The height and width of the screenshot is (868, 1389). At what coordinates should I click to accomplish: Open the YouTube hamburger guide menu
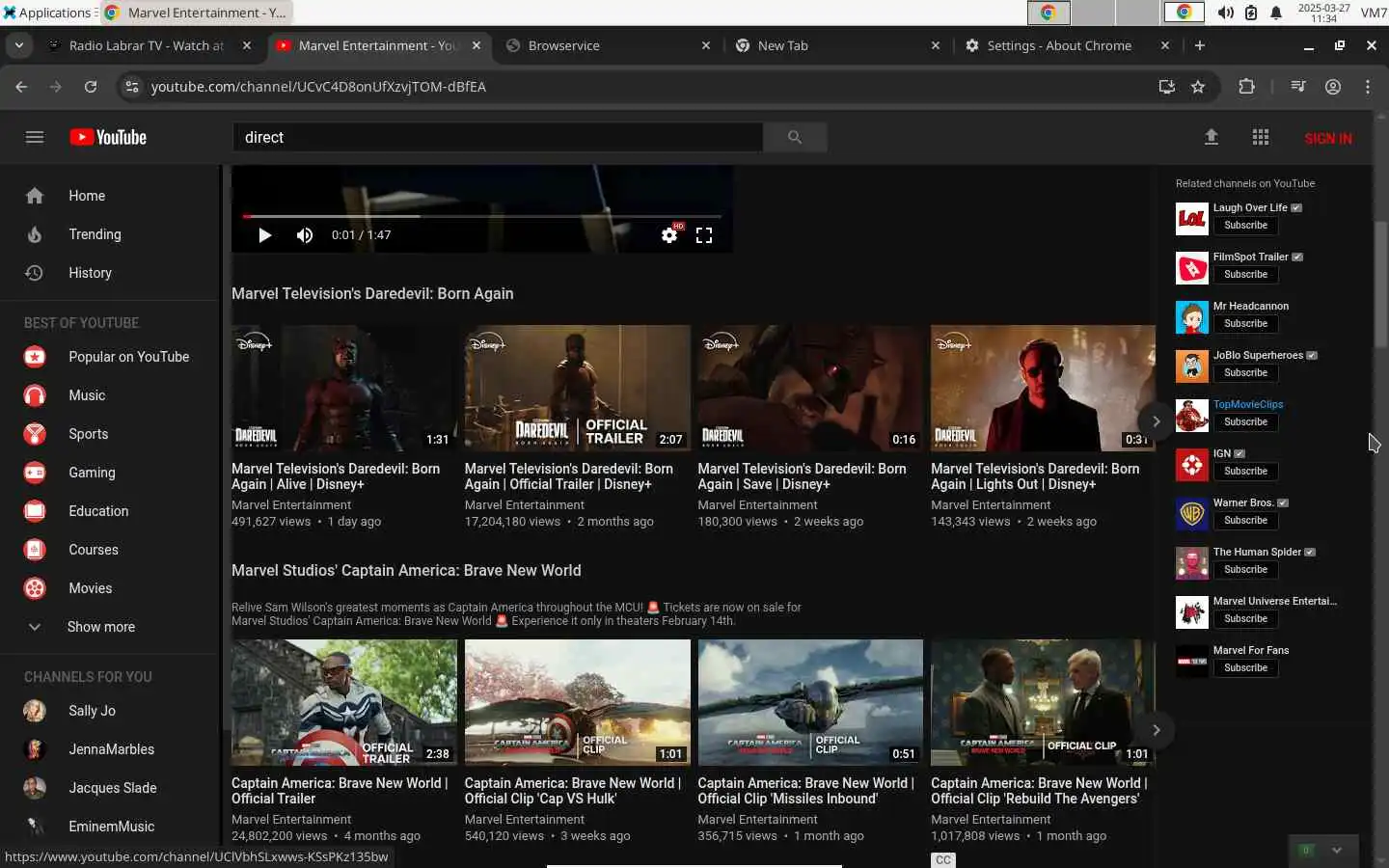pyautogui.click(x=35, y=137)
